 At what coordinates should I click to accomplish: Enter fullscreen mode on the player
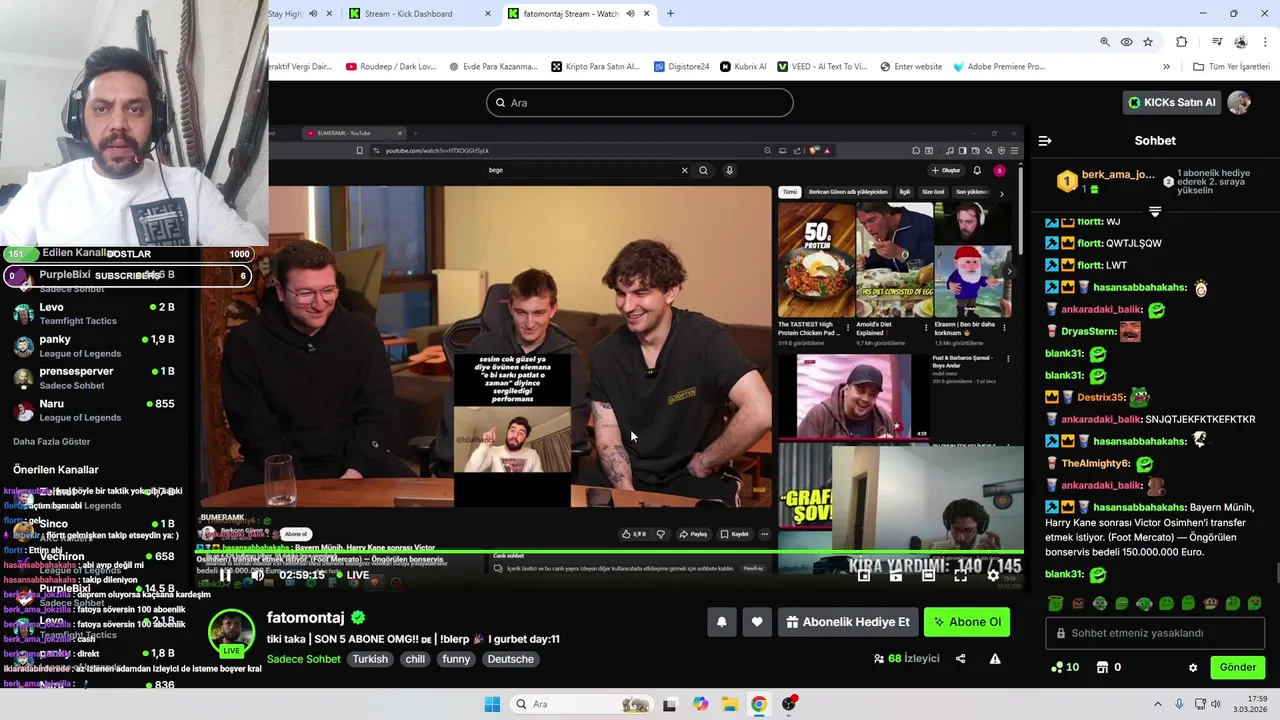click(961, 575)
